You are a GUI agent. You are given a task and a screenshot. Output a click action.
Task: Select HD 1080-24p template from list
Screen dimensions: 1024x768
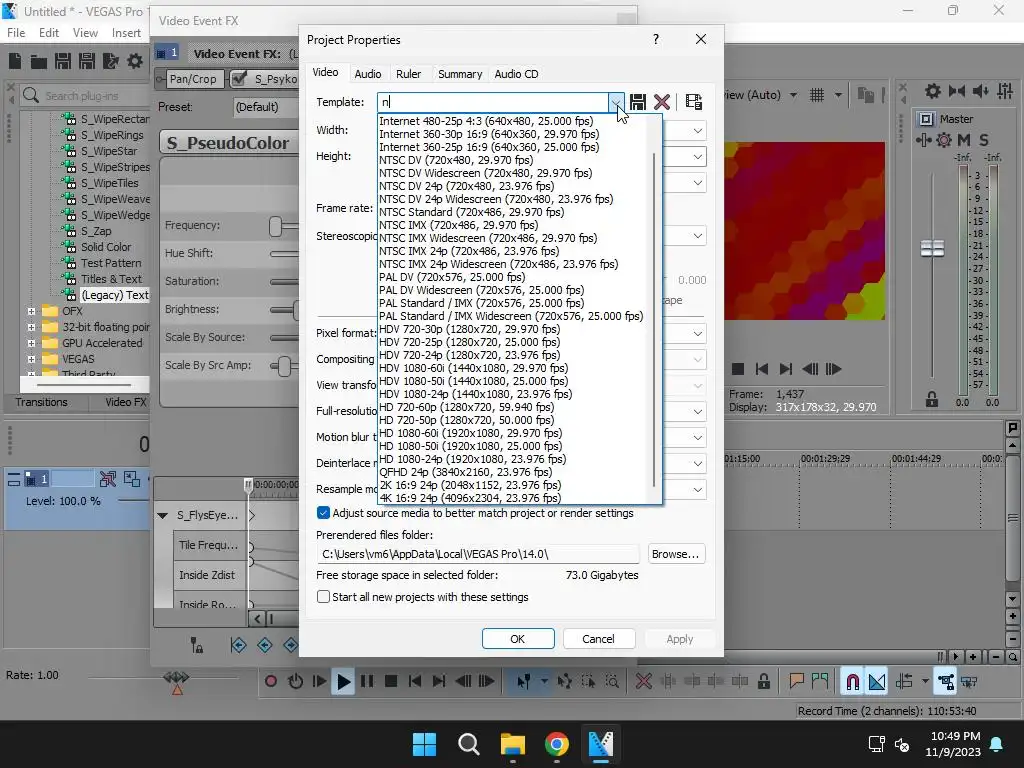pos(472,459)
